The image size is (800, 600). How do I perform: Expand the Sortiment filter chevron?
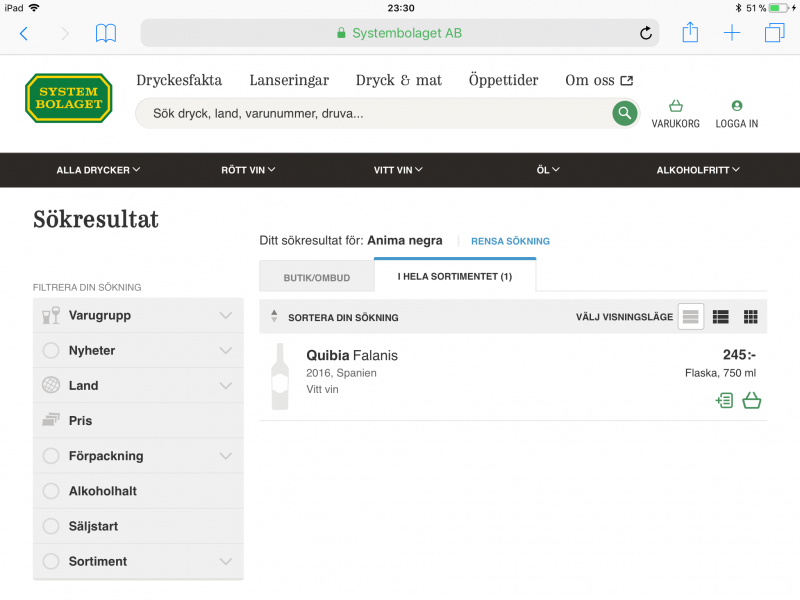(x=226, y=562)
